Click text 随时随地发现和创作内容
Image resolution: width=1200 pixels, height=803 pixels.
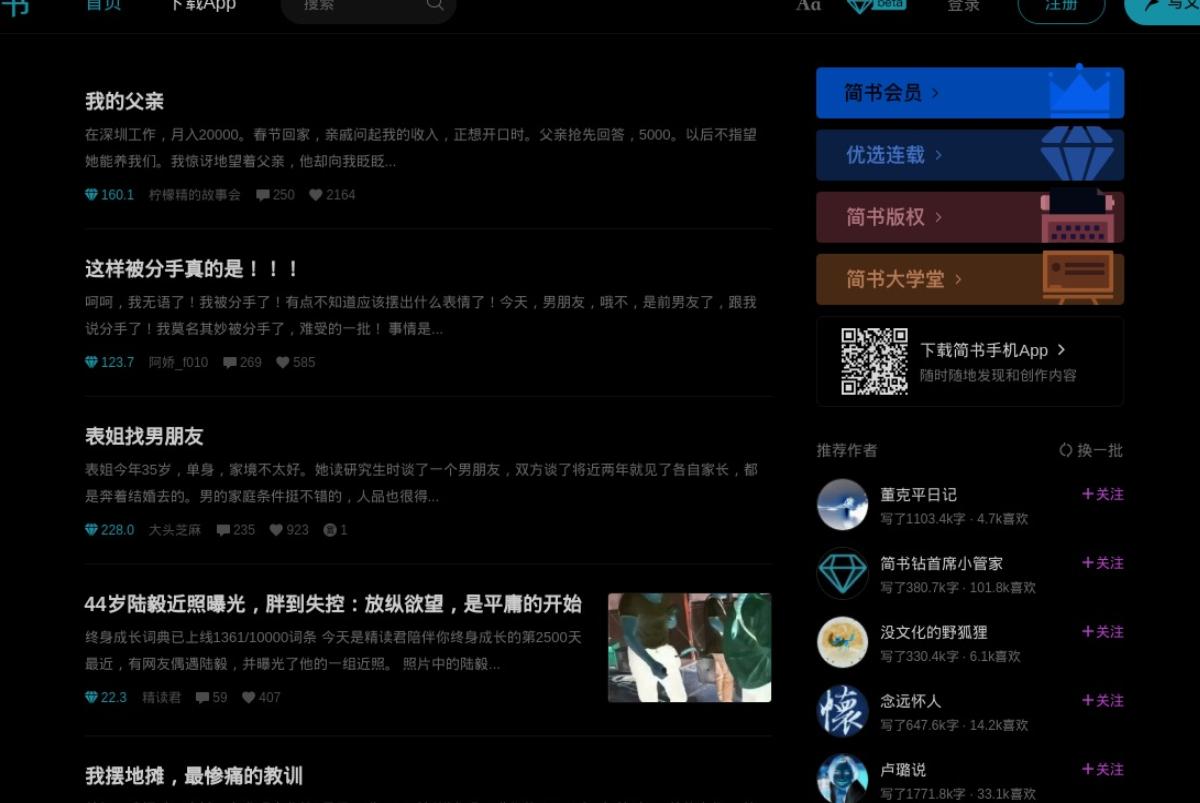(998, 376)
